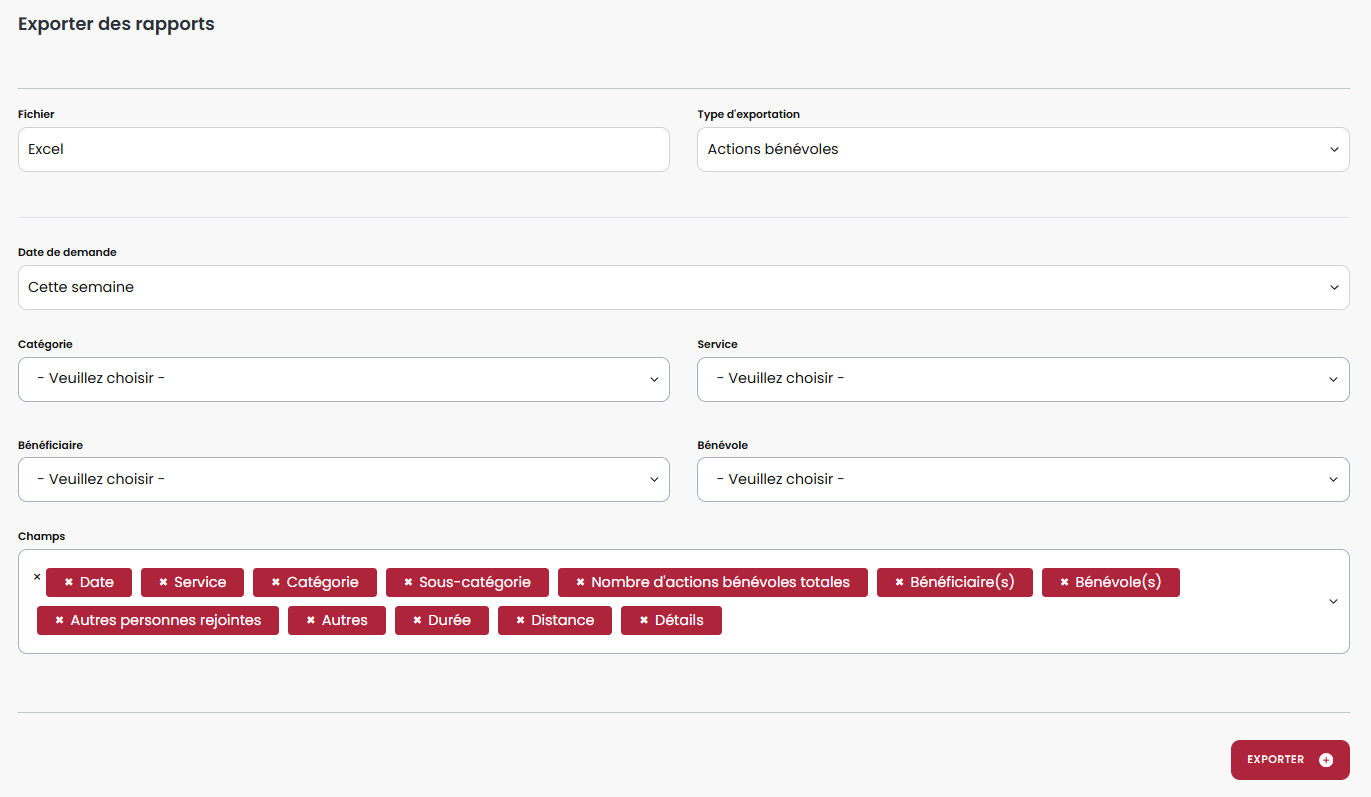Remove the Bénévole(s) field tag

pyautogui.click(x=1064, y=582)
